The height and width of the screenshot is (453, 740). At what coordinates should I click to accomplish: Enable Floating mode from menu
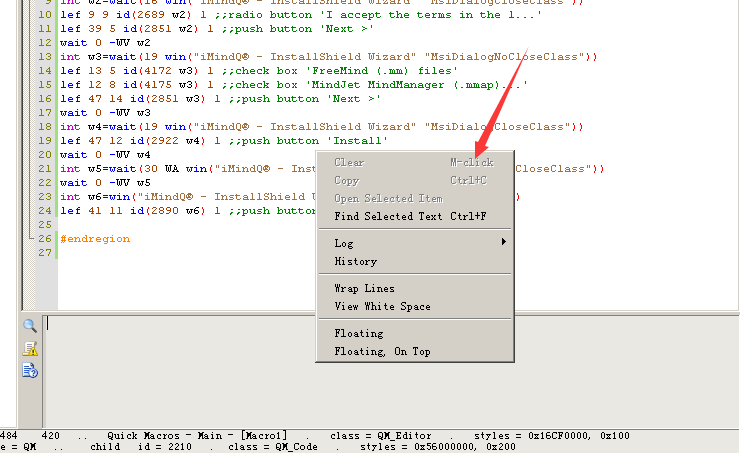coord(358,333)
